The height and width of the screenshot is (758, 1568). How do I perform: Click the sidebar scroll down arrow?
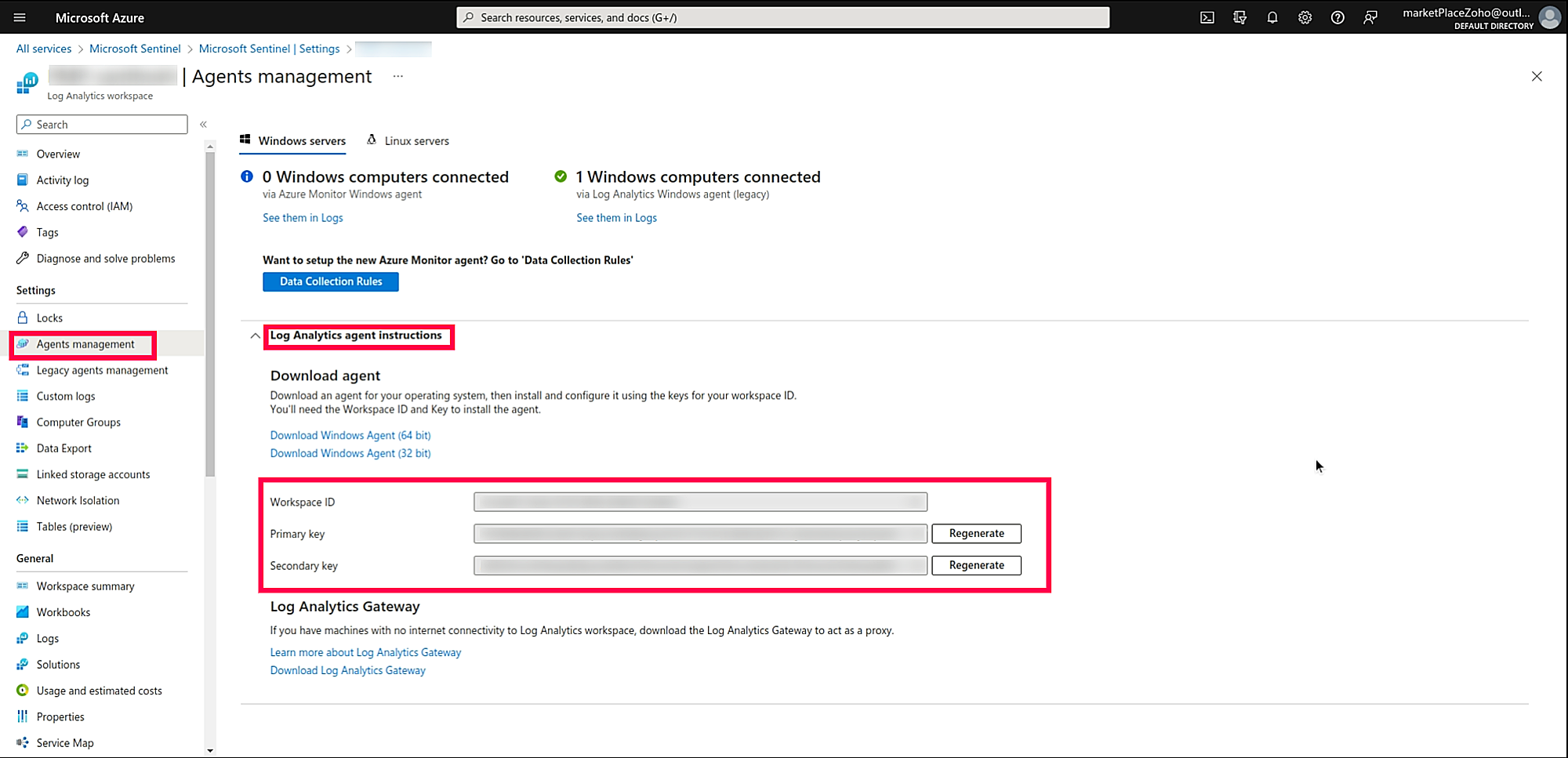[x=209, y=751]
